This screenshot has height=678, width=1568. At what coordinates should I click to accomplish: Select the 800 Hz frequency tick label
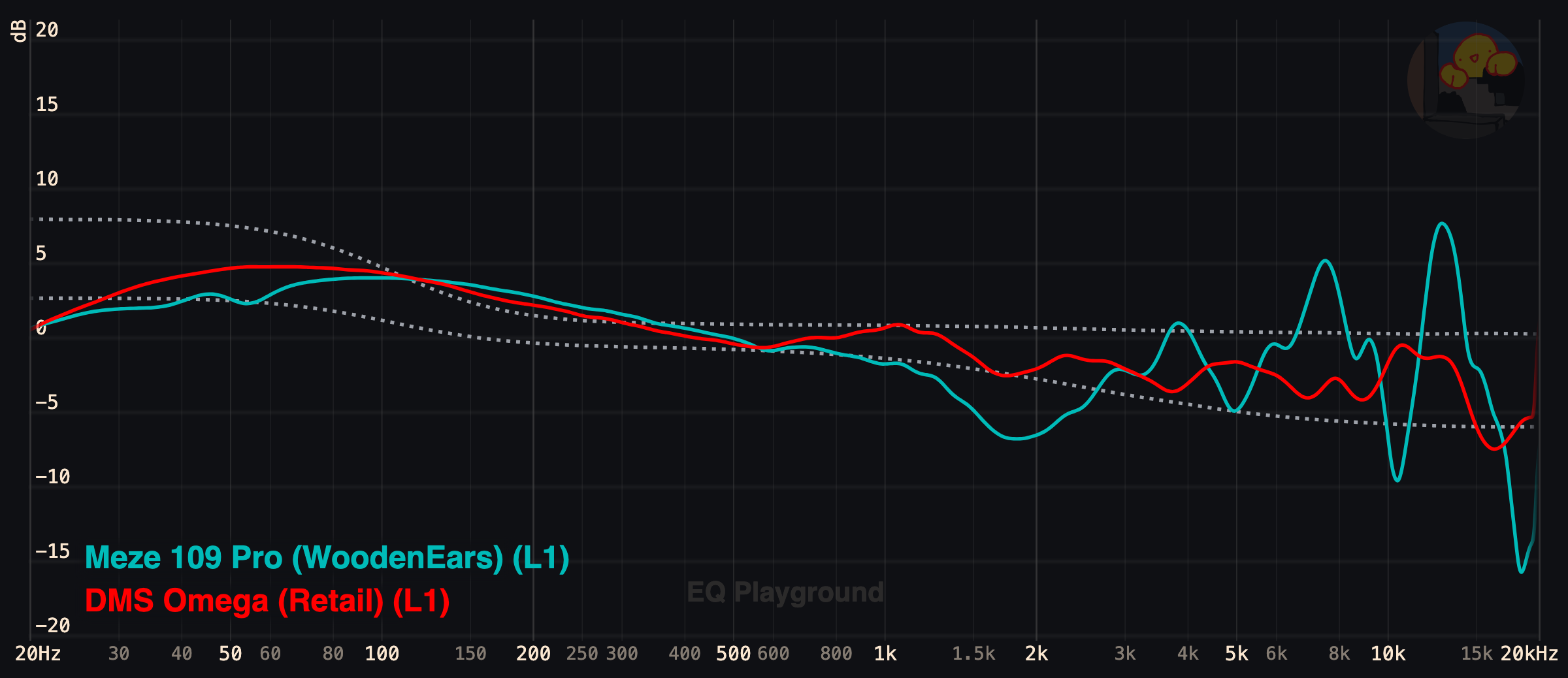(x=836, y=654)
